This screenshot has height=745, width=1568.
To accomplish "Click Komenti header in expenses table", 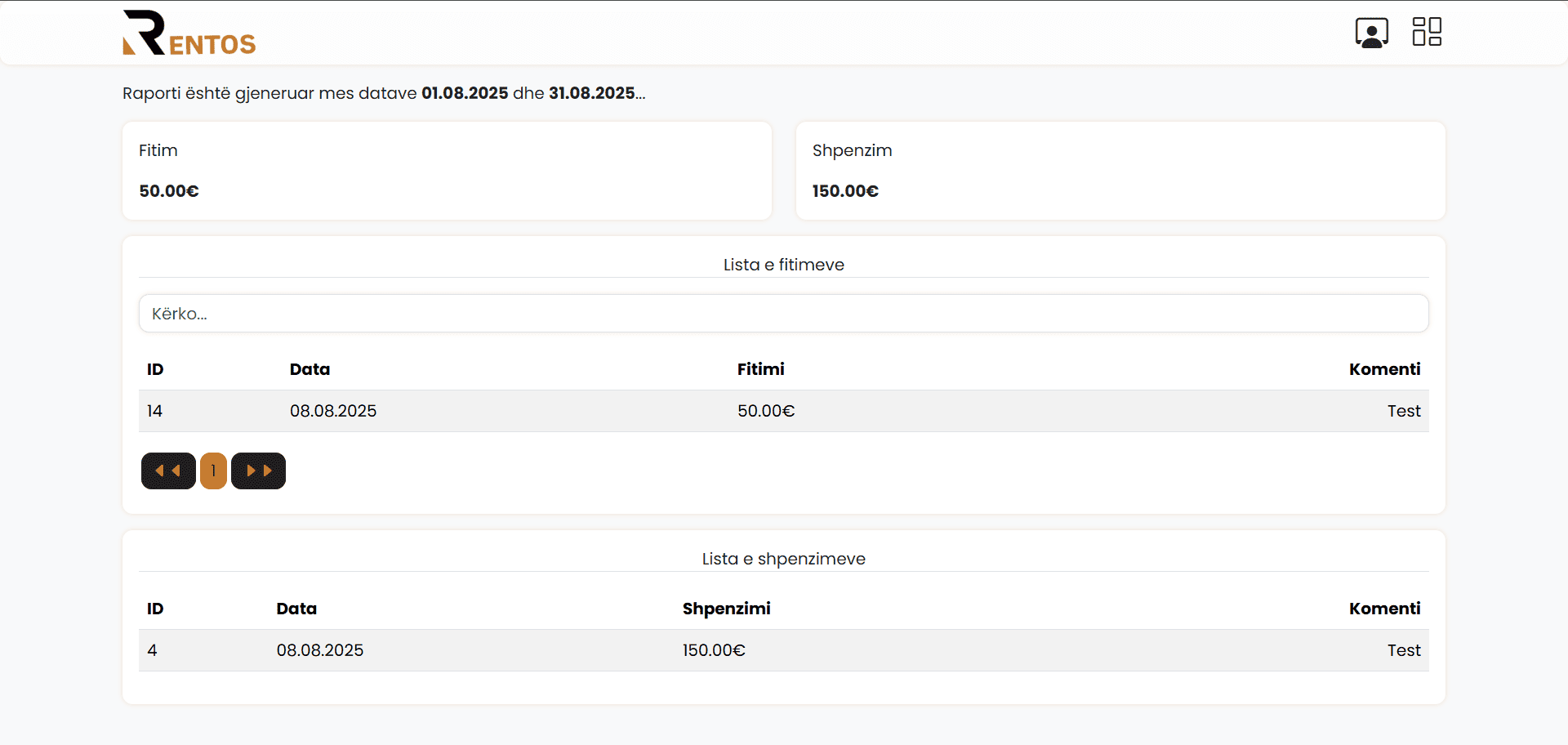I will [1384, 609].
